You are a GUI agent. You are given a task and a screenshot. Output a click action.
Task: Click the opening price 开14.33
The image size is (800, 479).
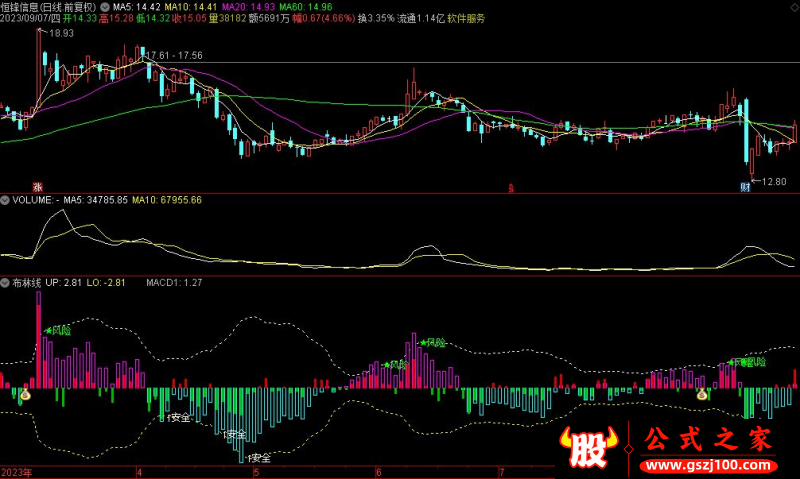click(80, 18)
